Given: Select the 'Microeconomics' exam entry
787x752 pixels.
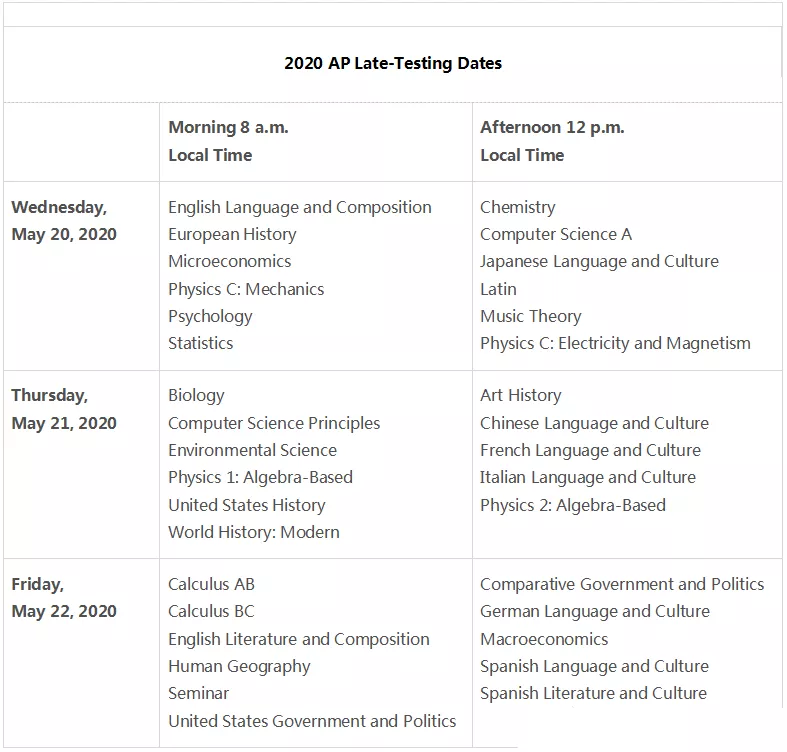Looking at the screenshot, I should point(229,262).
